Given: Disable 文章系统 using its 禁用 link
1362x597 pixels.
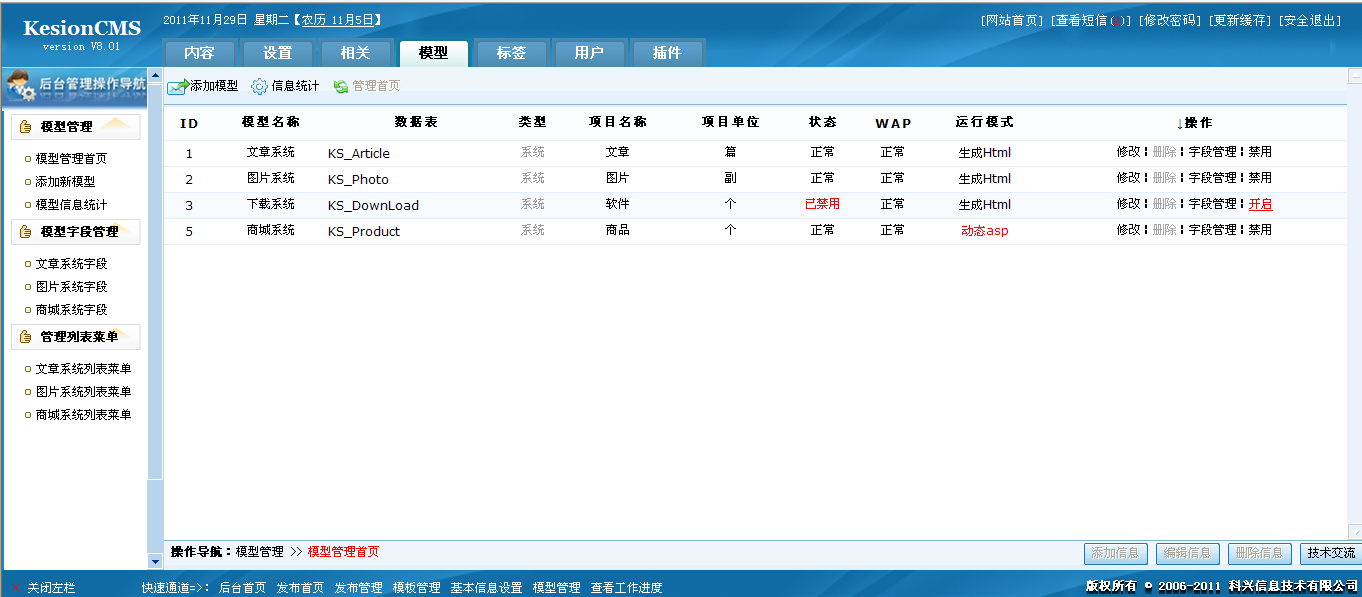Looking at the screenshot, I should coord(1260,153).
